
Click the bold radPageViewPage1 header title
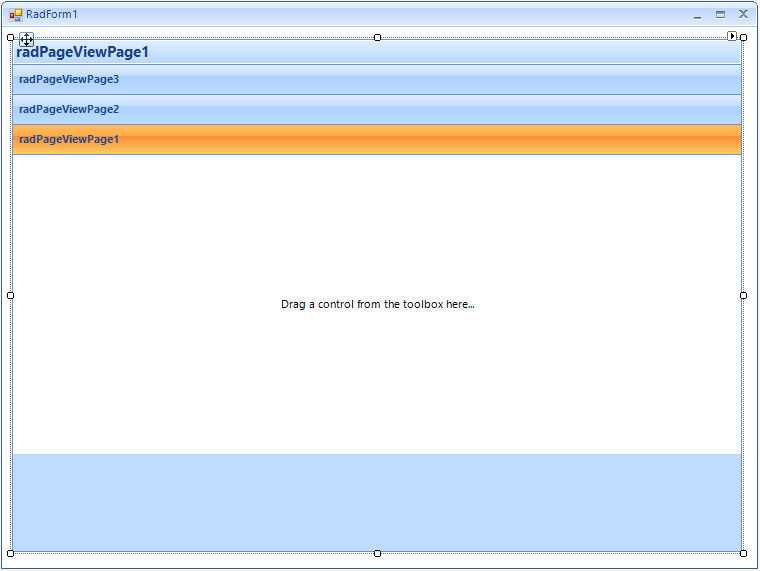pos(82,52)
